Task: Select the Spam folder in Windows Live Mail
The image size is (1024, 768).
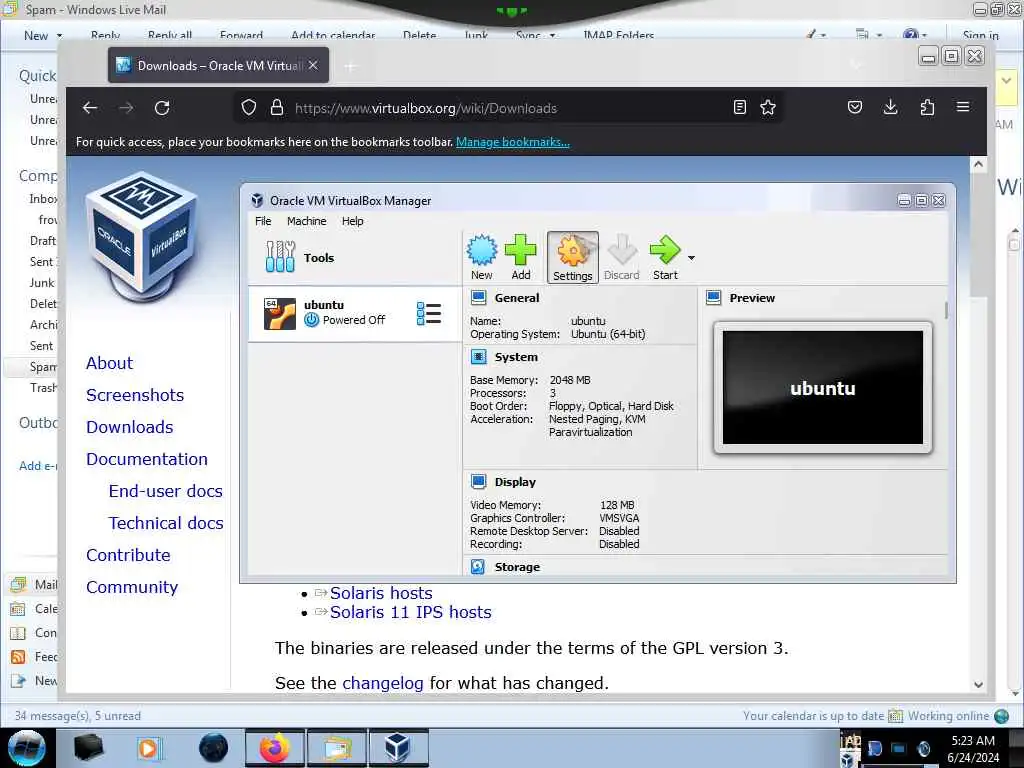Action: click(43, 367)
